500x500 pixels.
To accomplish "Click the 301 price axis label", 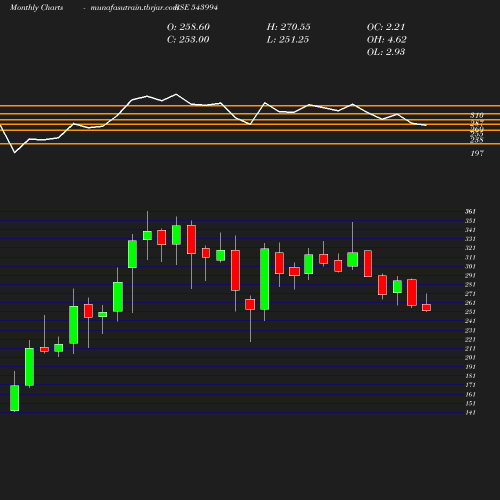I will tap(470, 266).
